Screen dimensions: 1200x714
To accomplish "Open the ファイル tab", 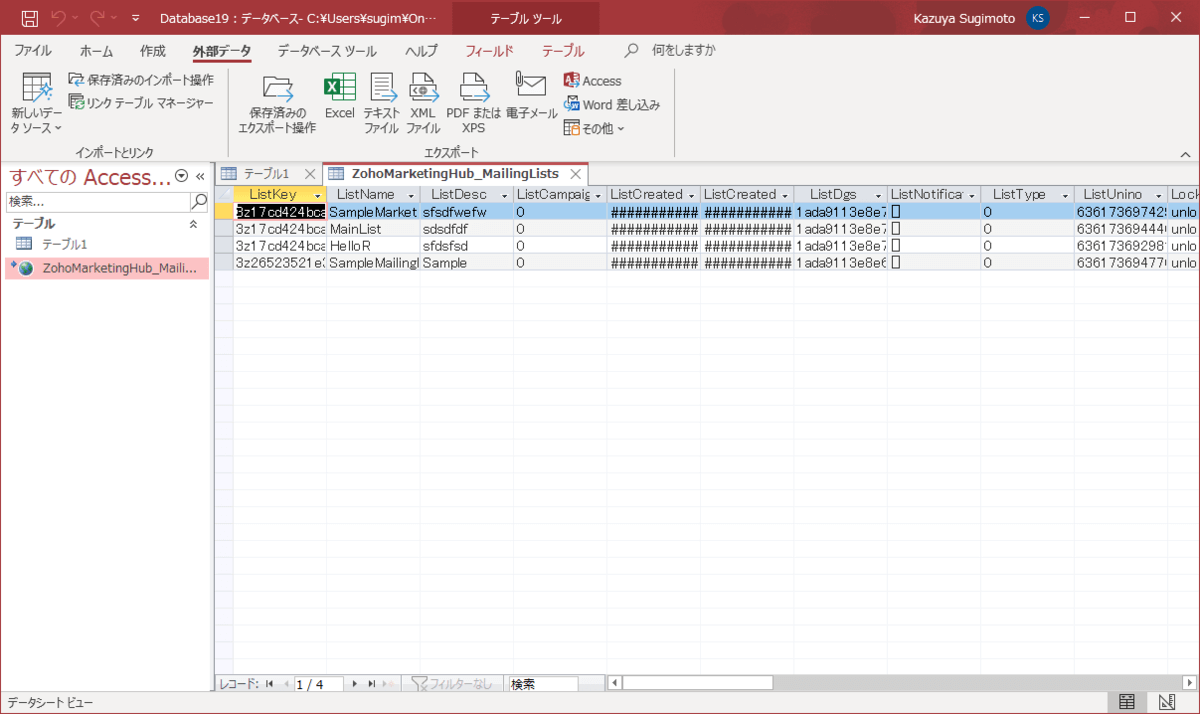I will [x=33, y=51].
